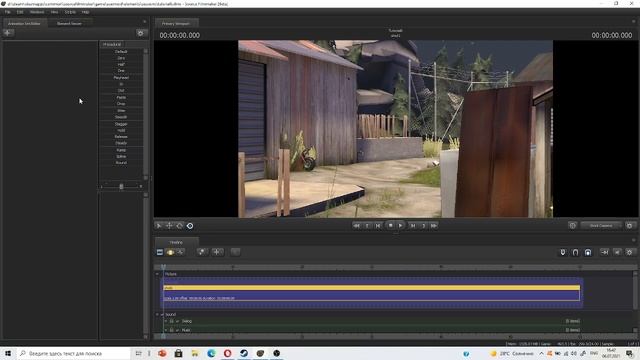Select the Timeline tab

176,242
